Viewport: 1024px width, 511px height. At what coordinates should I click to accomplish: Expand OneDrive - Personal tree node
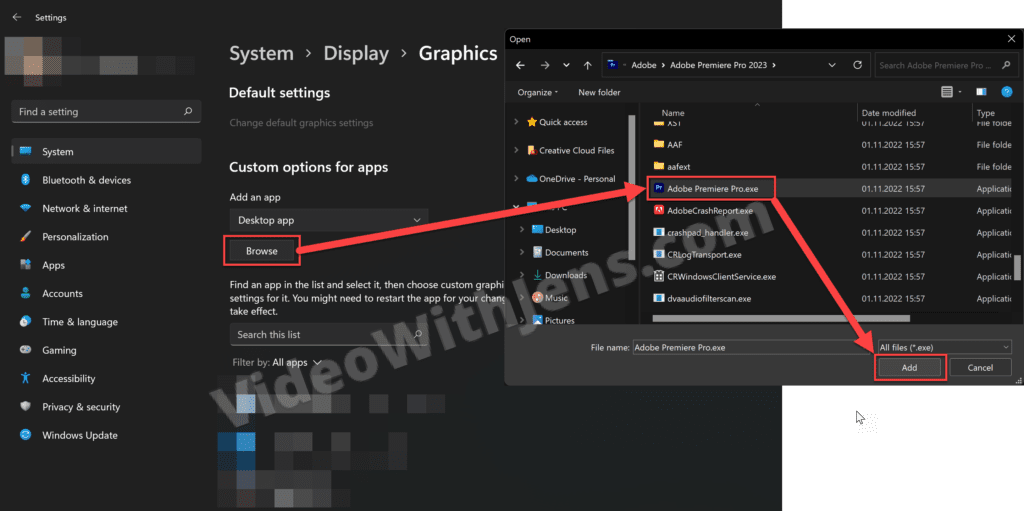point(517,178)
